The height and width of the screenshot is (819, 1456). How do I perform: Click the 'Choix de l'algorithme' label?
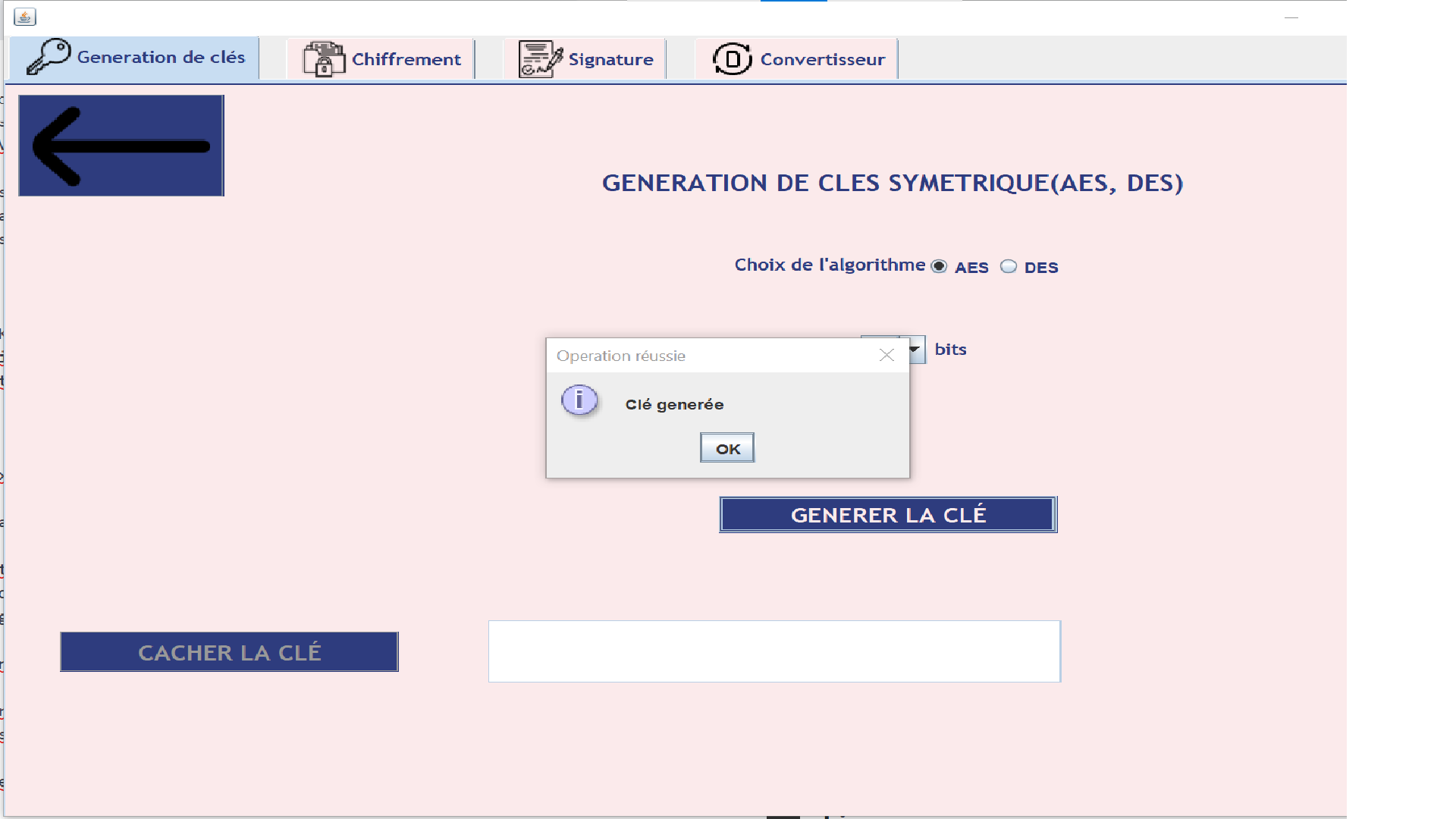coord(830,265)
